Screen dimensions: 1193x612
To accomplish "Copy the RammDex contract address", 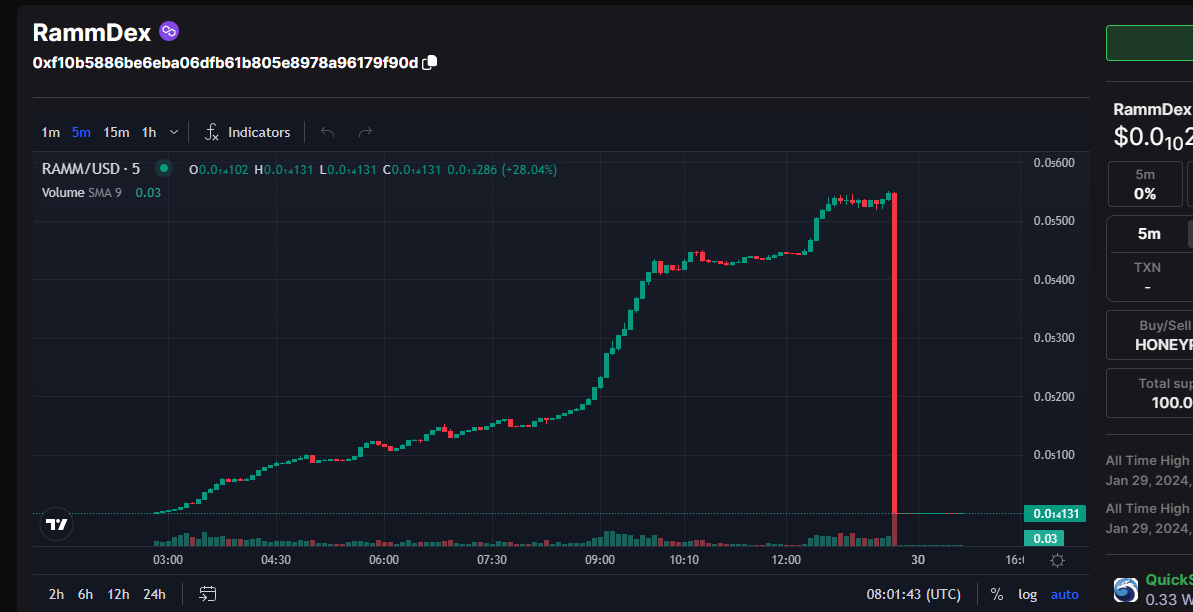I will [x=430, y=63].
